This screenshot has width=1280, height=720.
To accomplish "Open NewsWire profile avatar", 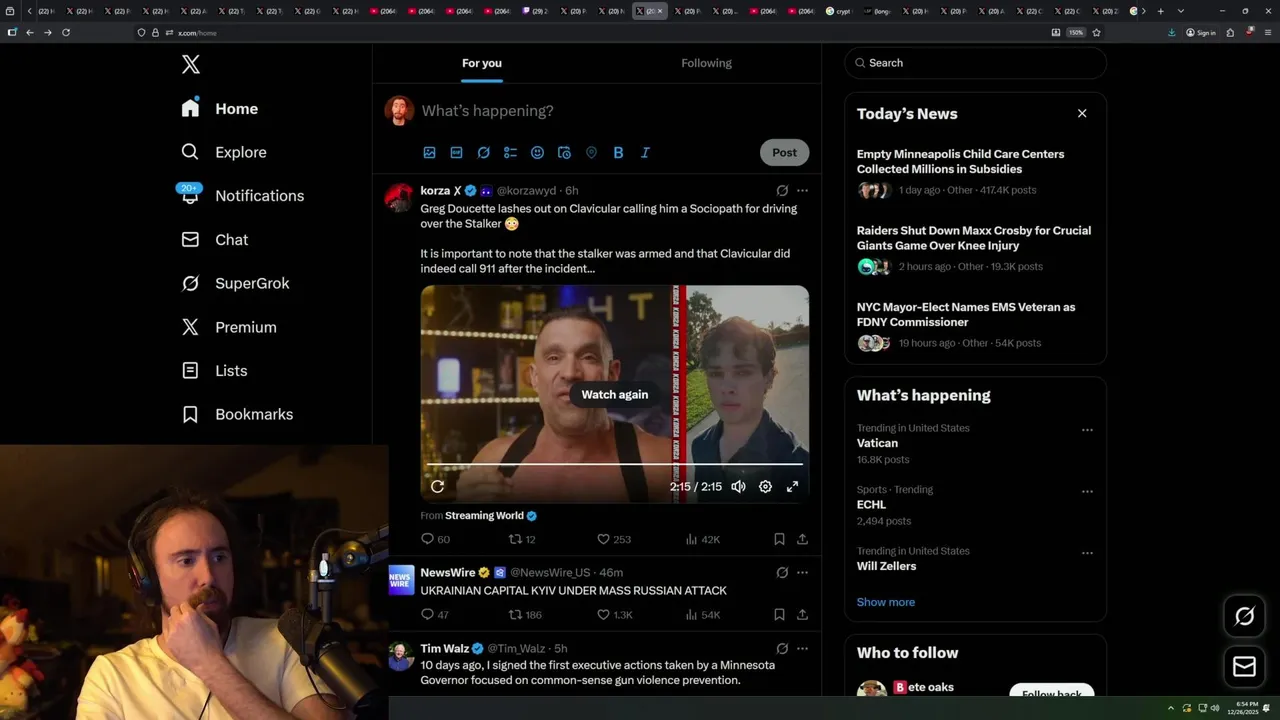I will 400,580.
